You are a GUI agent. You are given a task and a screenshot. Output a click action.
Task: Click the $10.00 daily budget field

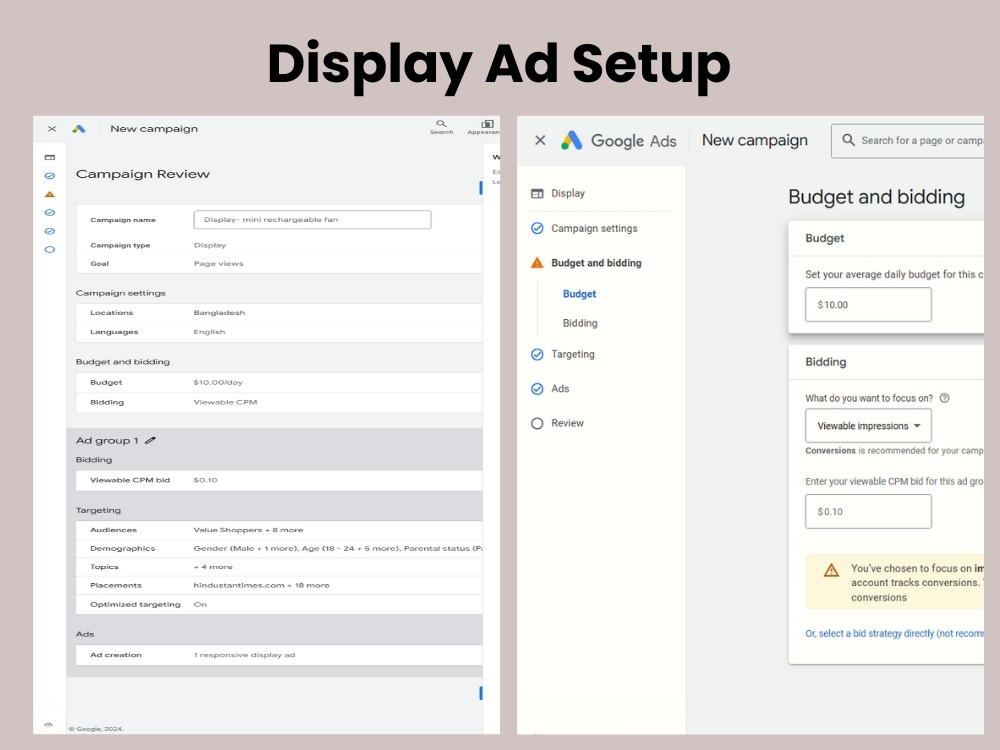(868, 305)
